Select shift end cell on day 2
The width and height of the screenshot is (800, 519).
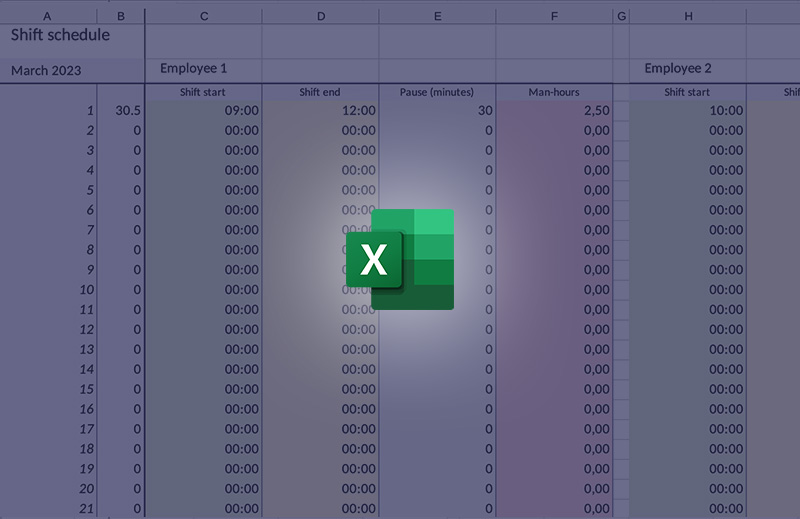click(320, 130)
